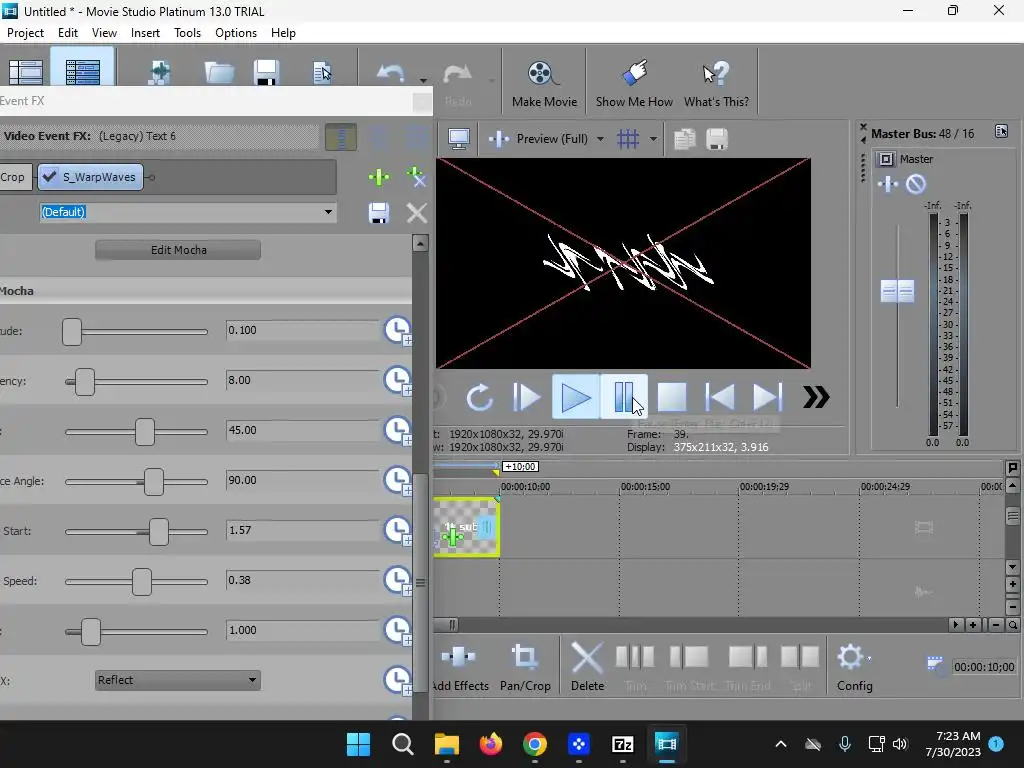Open File Explorer from taskbar
Image resolution: width=1024 pixels, height=768 pixels.
(447, 744)
